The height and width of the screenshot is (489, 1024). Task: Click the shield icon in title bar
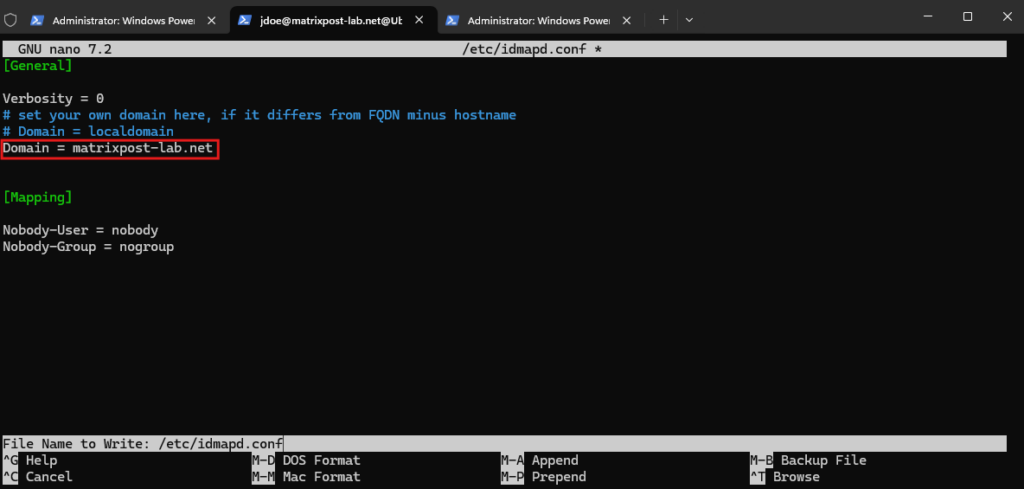coord(10,20)
